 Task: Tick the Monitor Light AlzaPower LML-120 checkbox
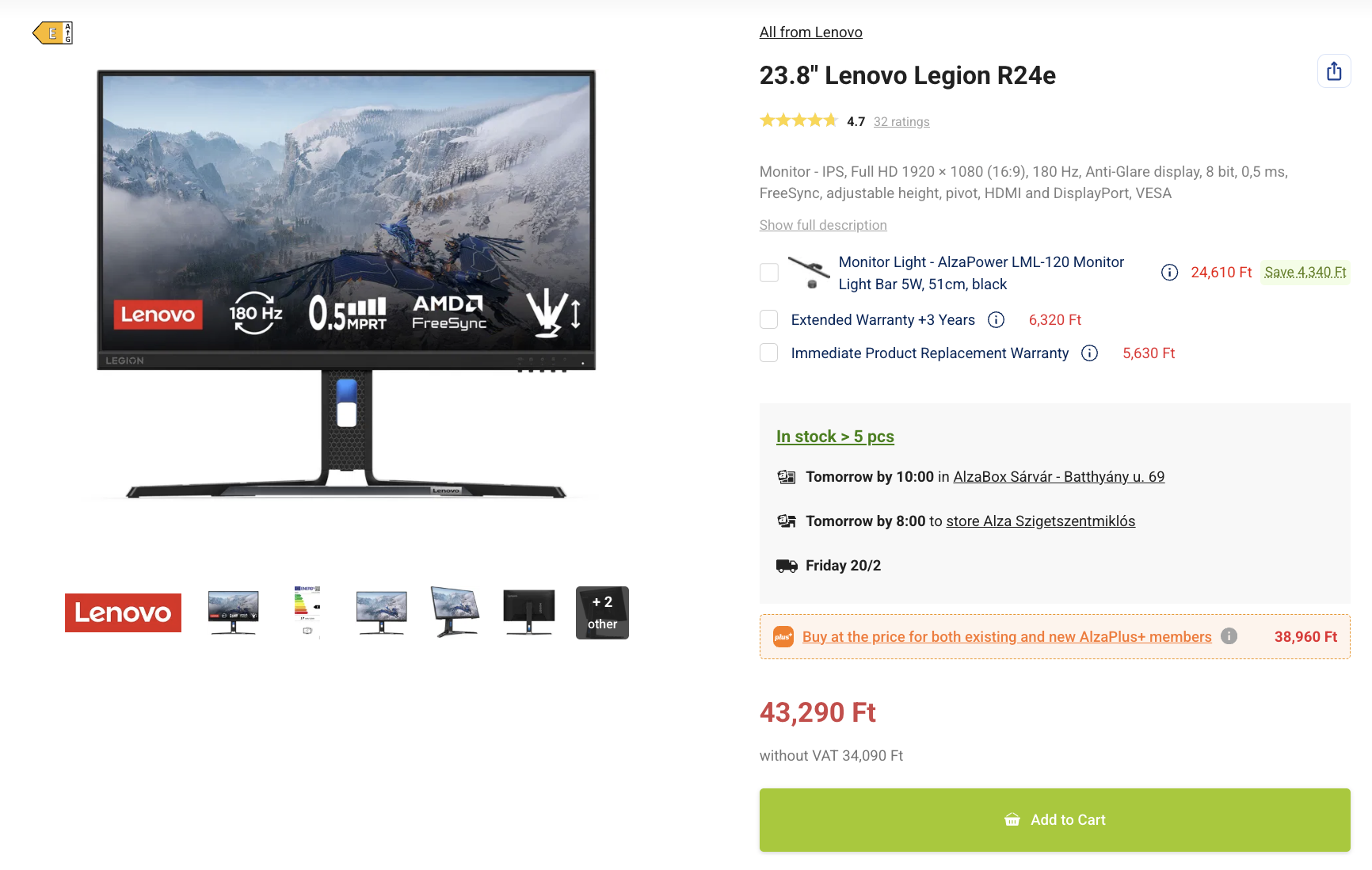click(x=769, y=273)
